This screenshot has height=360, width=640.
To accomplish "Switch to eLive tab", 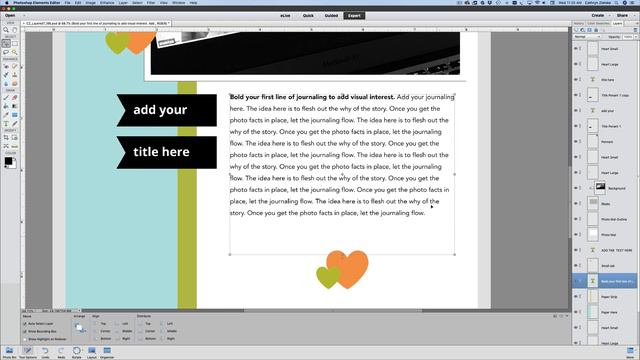I will (x=285, y=16).
